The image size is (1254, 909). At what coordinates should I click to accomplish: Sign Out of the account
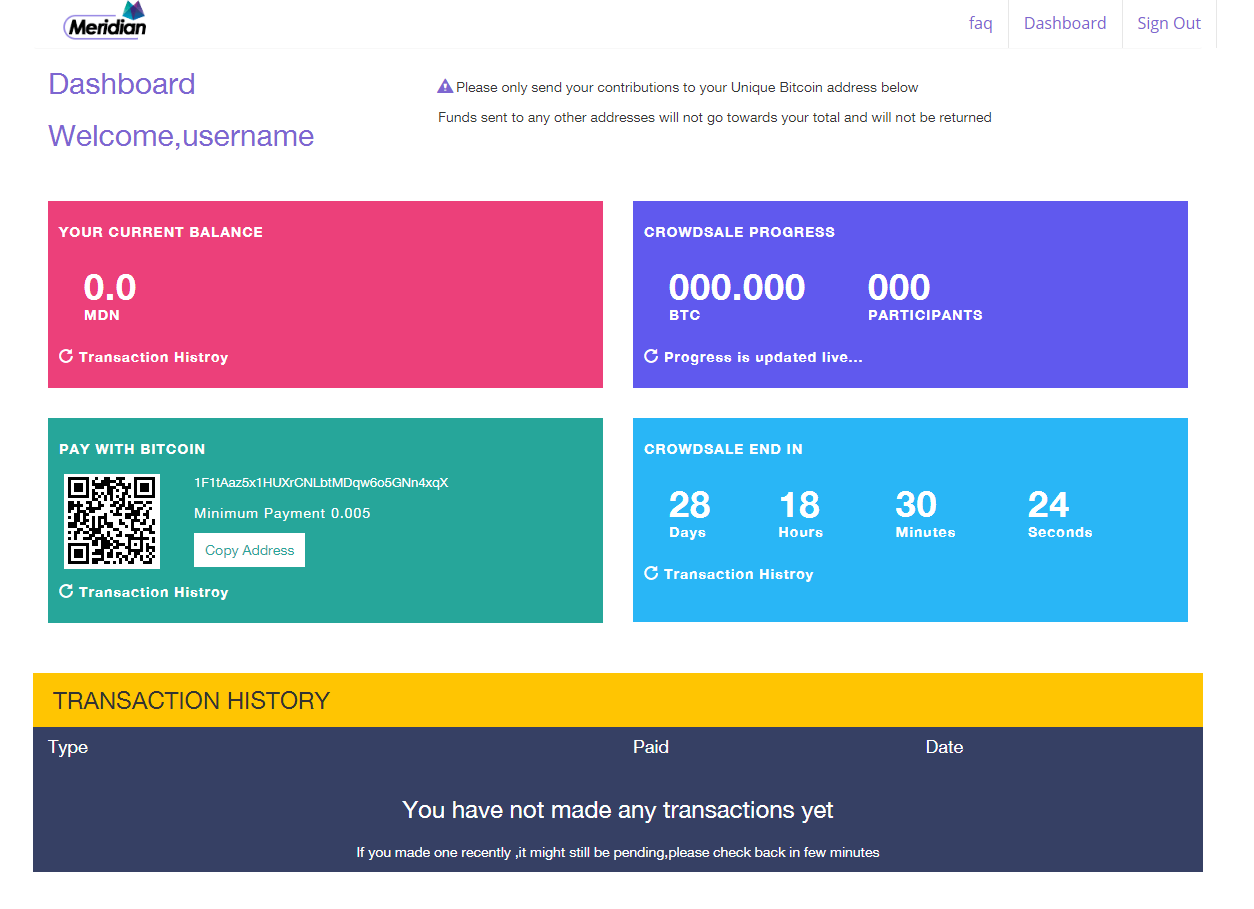tap(1169, 23)
